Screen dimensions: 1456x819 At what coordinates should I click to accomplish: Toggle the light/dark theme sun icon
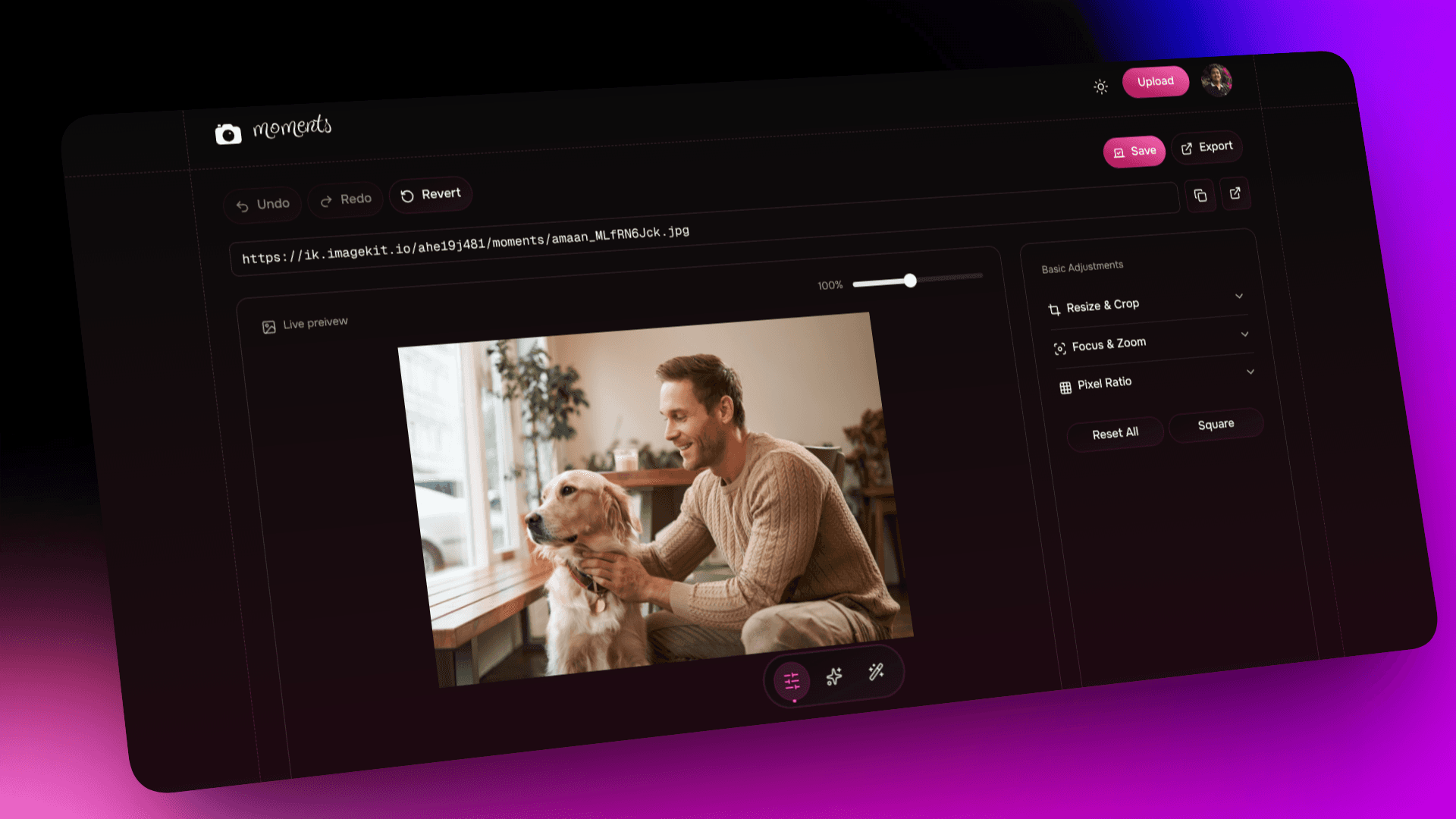tap(1100, 87)
